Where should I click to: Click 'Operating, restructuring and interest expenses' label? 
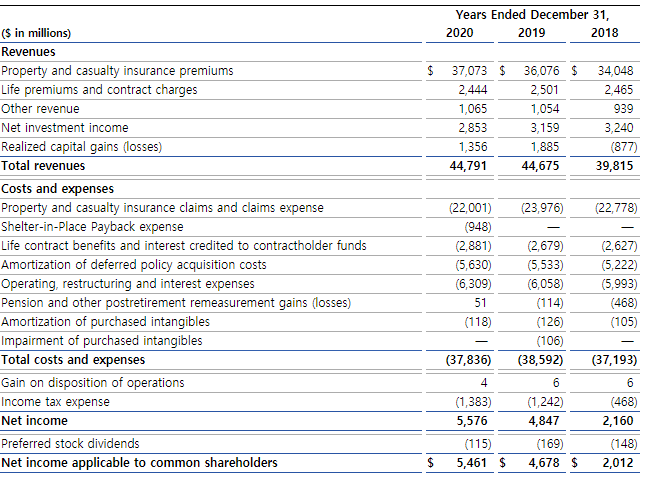click(128, 283)
